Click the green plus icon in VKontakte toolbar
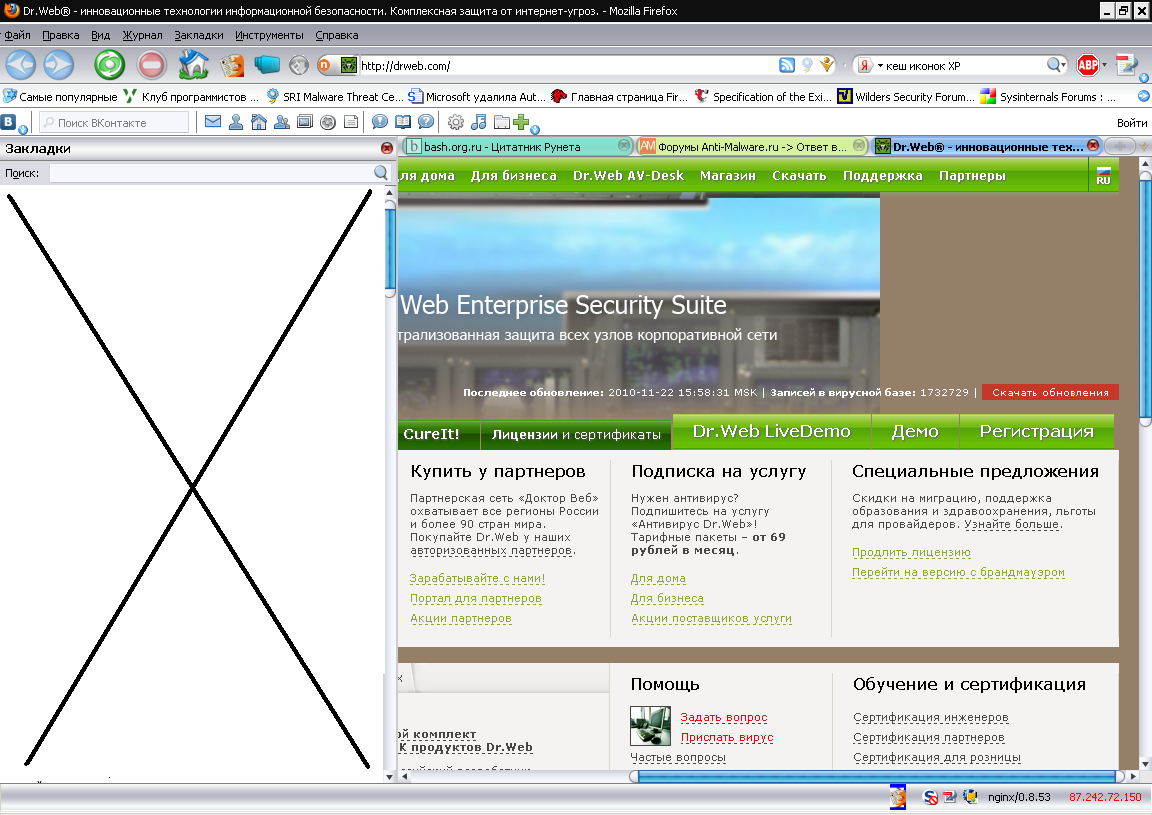Image resolution: width=1152 pixels, height=815 pixels. click(521, 121)
